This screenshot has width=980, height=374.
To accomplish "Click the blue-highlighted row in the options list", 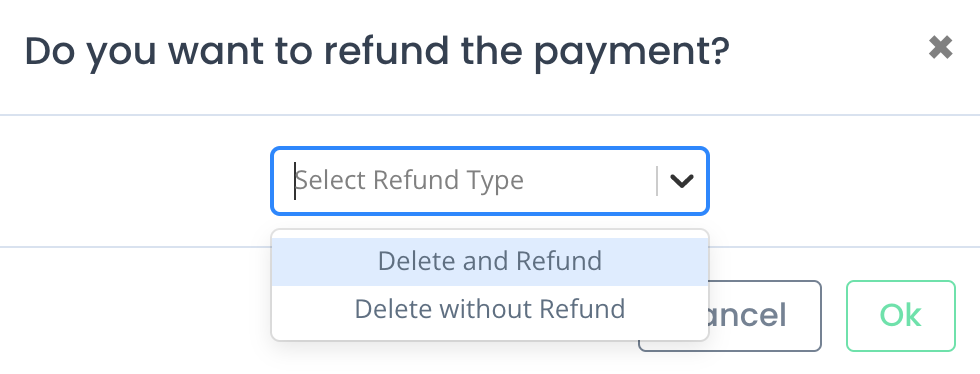I will tap(490, 261).
